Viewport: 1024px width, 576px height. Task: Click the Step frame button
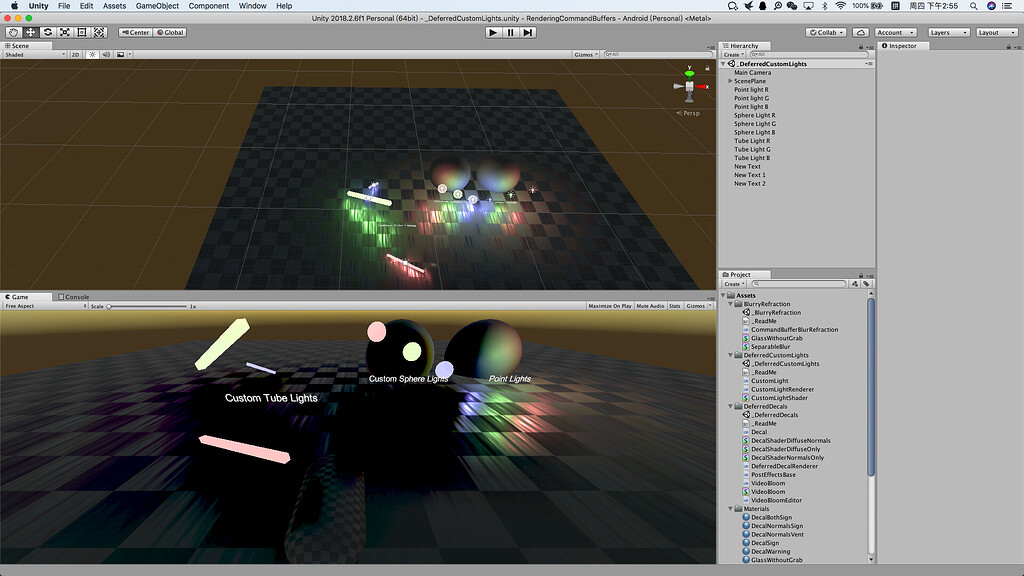pos(529,31)
